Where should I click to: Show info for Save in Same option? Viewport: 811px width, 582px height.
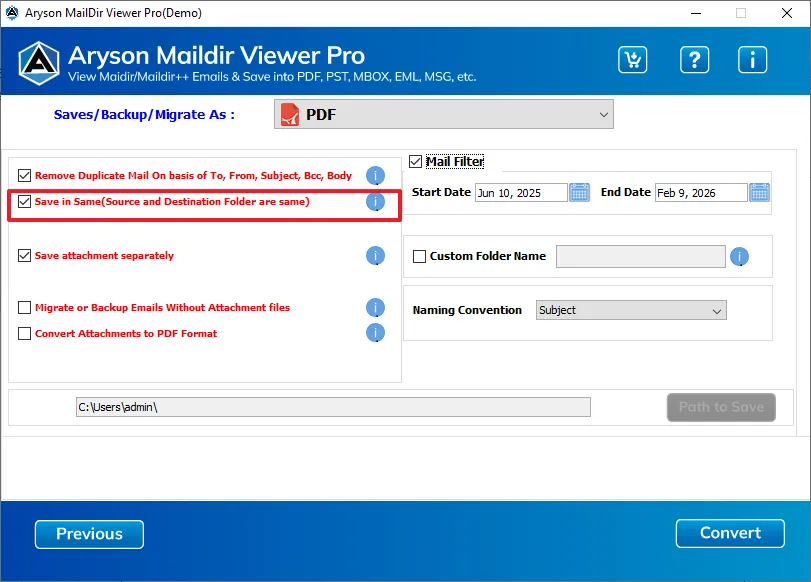pos(376,202)
